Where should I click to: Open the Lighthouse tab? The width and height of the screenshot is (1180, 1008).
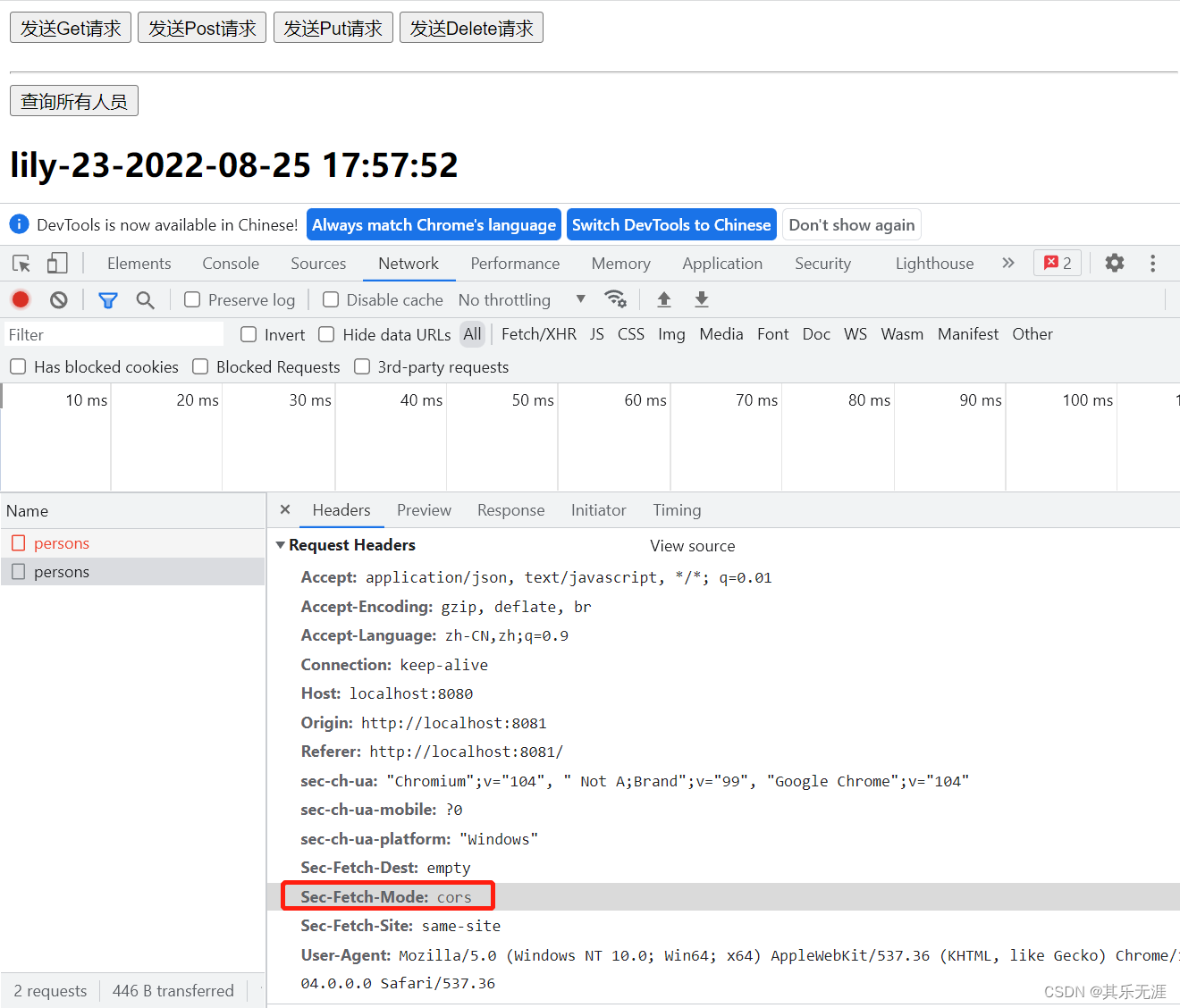(934, 264)
